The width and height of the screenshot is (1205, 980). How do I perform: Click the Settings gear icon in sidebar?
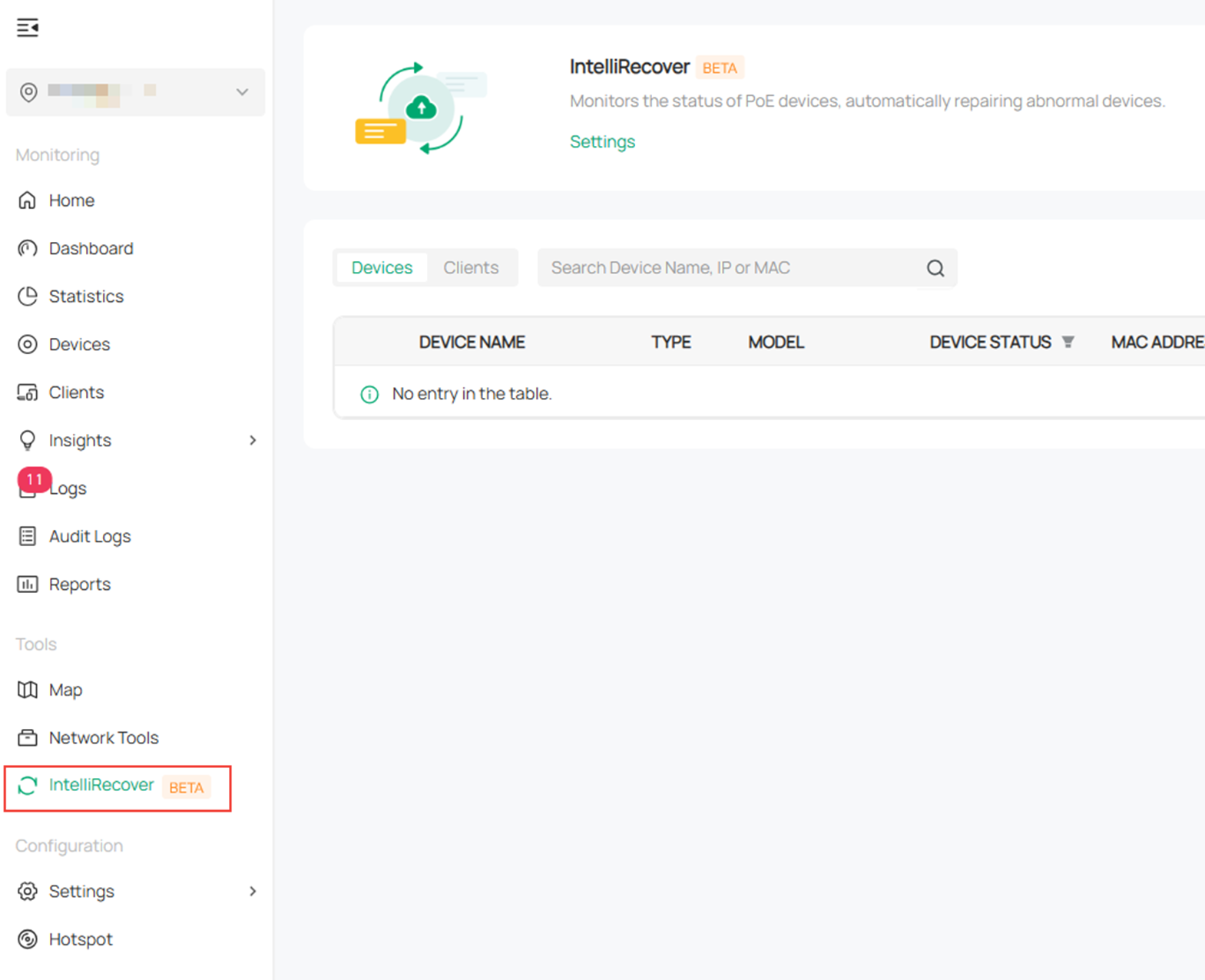coord(28,891)
